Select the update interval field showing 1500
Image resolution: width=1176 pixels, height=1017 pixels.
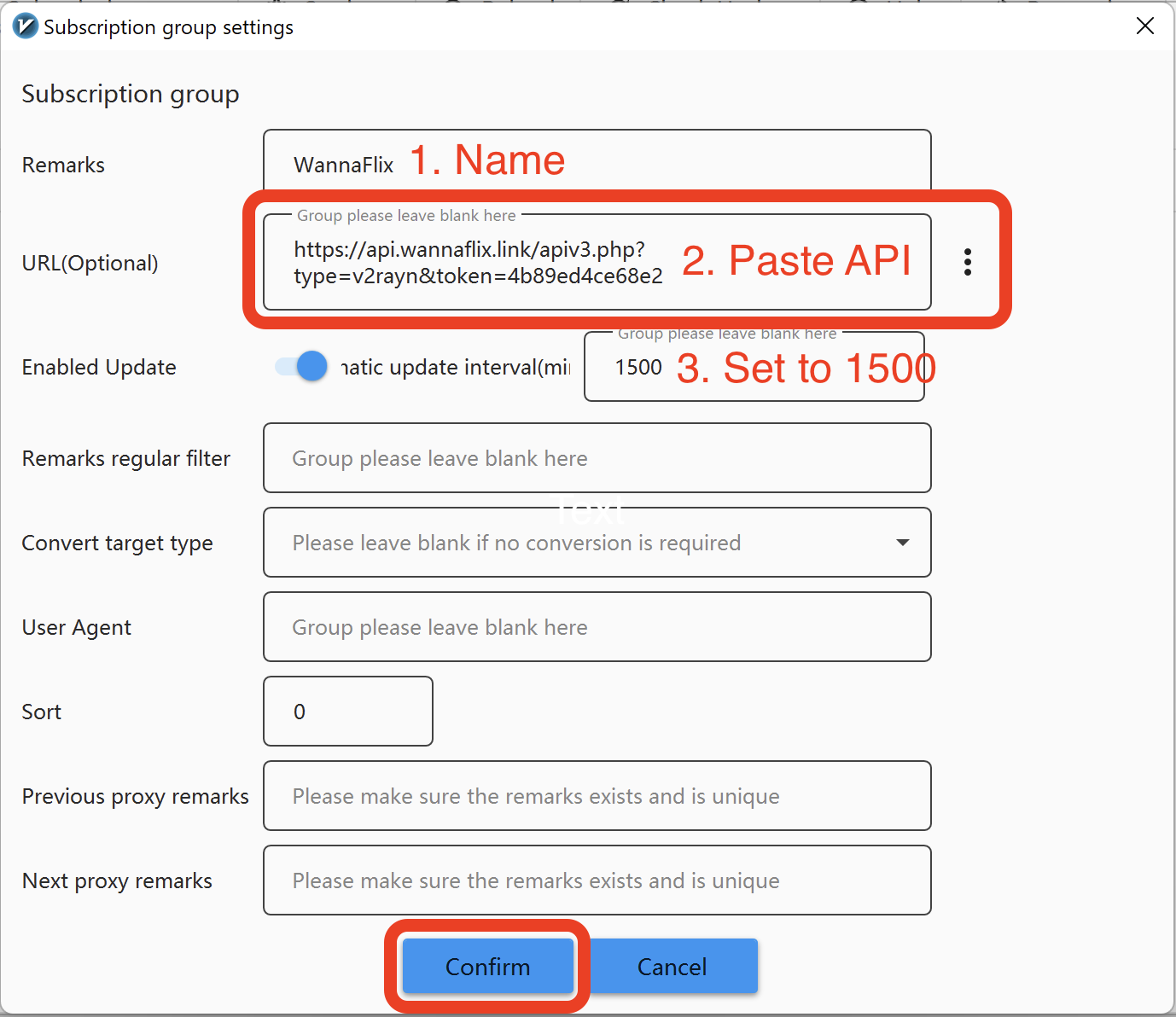(638, 368)
